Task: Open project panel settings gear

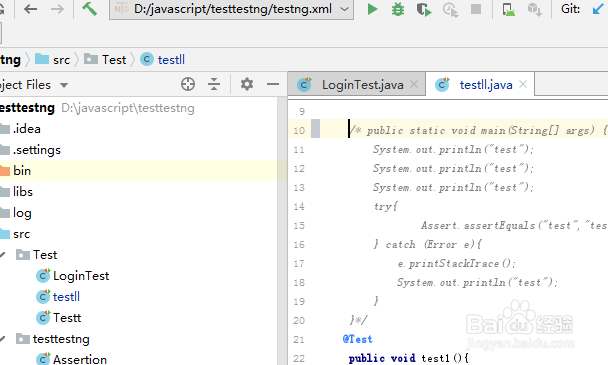Action: click(x=247, y=84)
